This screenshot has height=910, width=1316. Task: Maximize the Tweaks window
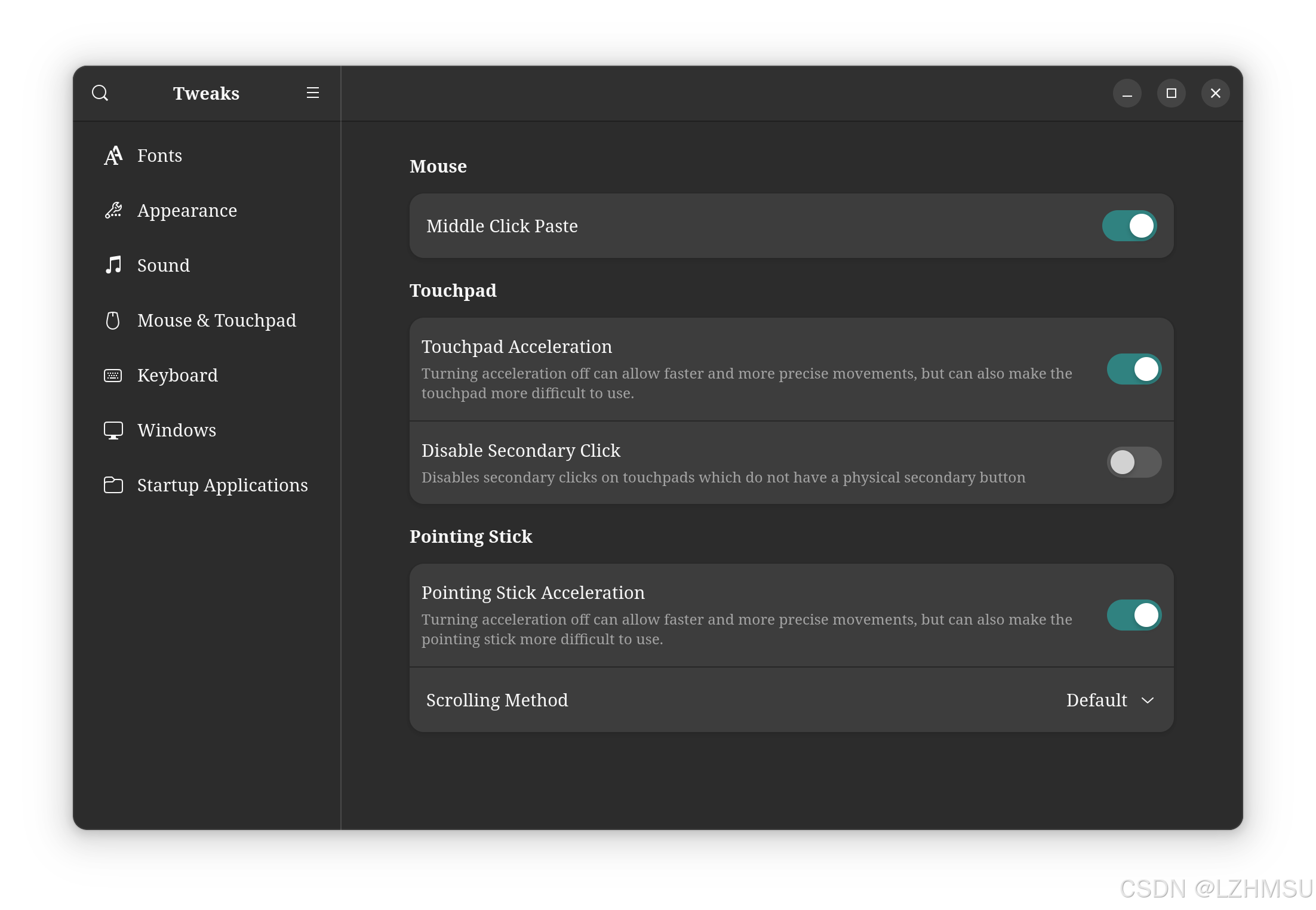pos(1171,93)
